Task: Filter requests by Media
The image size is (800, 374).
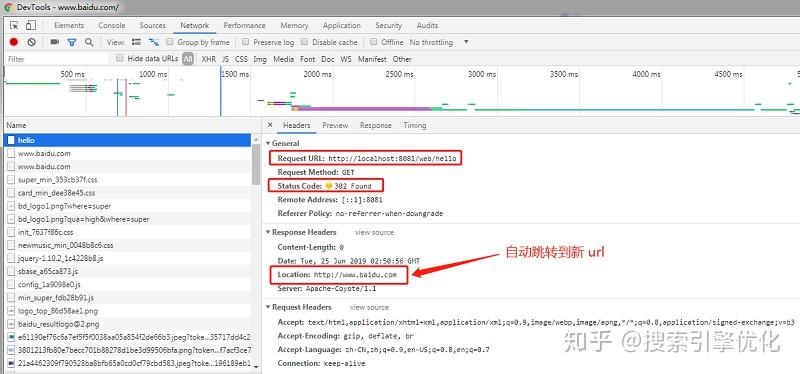Action: tap(283, 59)
